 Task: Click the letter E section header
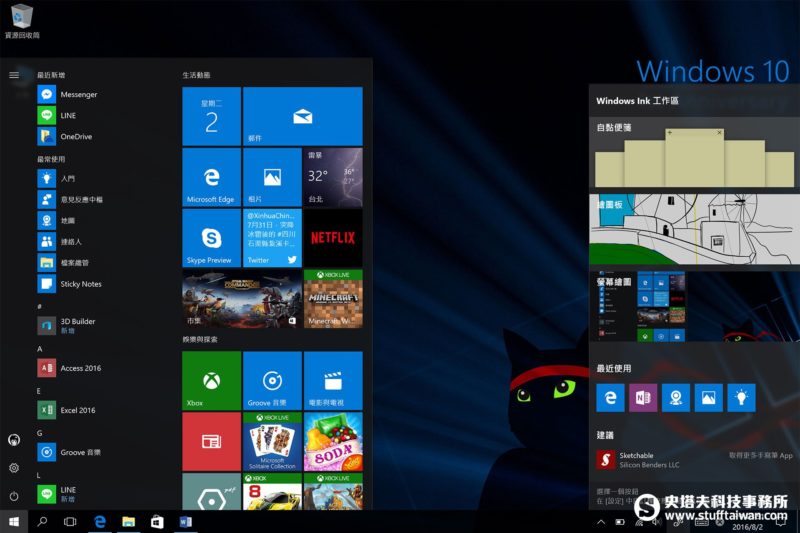coord(39,391)
